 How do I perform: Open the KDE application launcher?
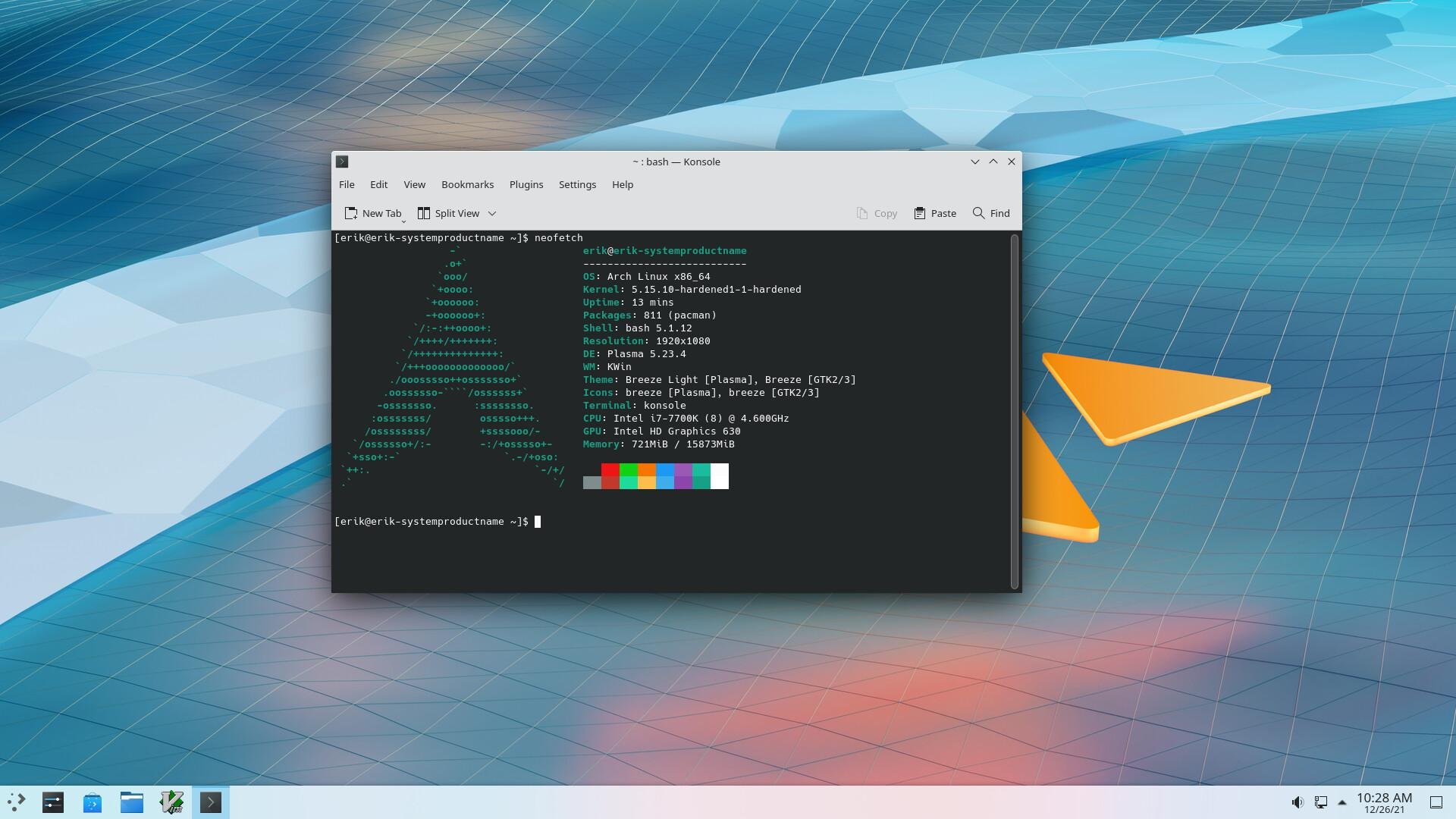(16, 802)
